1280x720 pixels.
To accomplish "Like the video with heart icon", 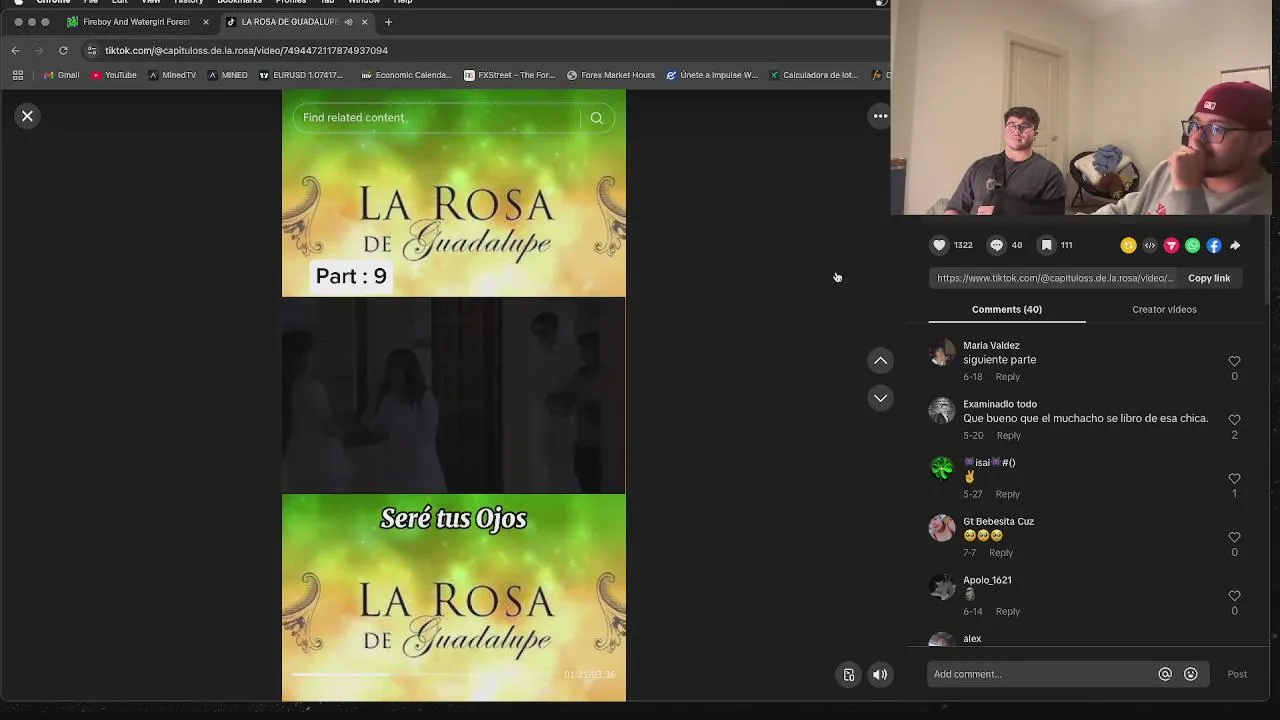I will pos(939,245).
